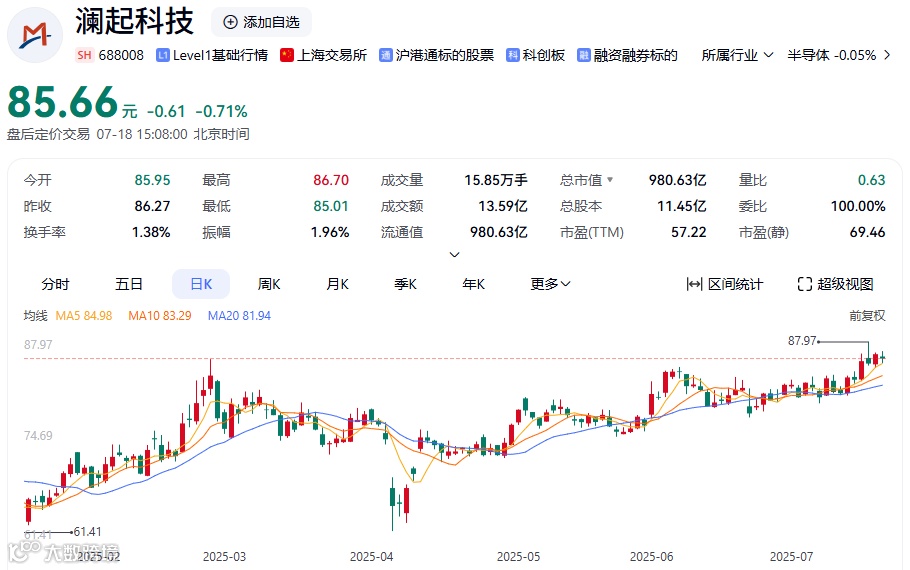Click the L1 badge before Level1基础行情
This screenshot has width=910, height=570.
[162, 55]
